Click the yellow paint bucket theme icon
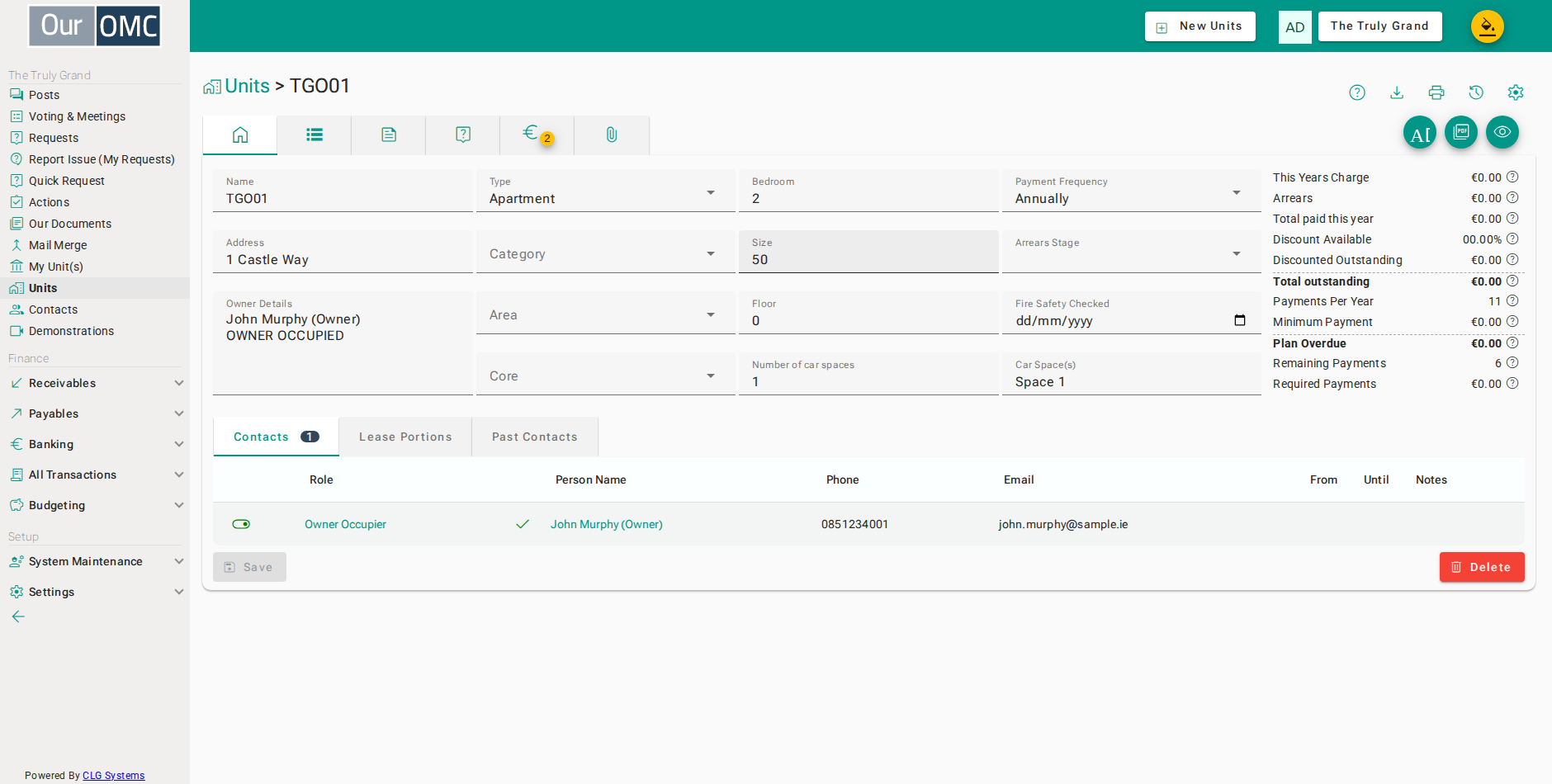The image size is (1552, 784). click(1488, 26)
